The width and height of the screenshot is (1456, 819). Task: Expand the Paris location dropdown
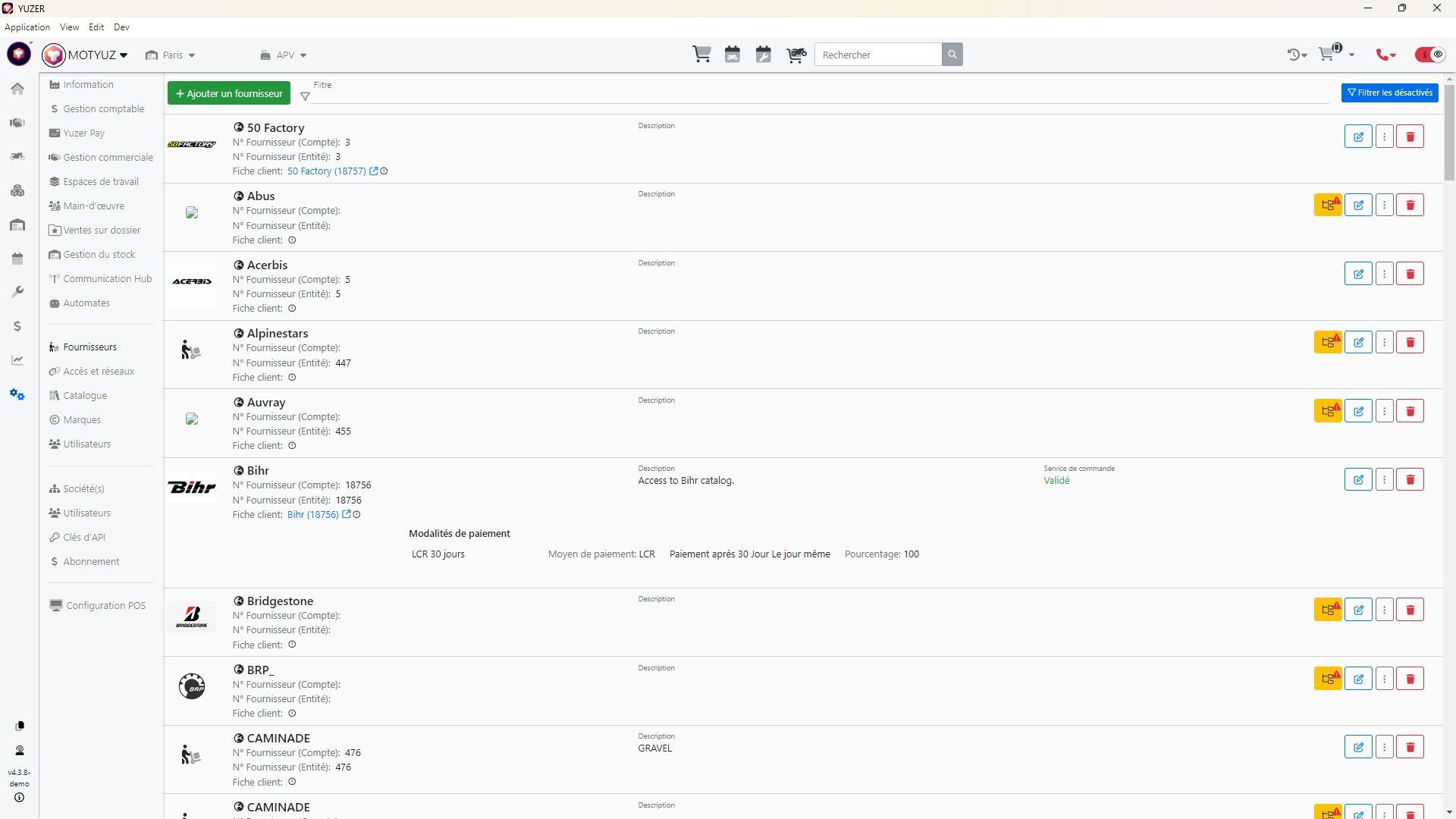[171, 55]
